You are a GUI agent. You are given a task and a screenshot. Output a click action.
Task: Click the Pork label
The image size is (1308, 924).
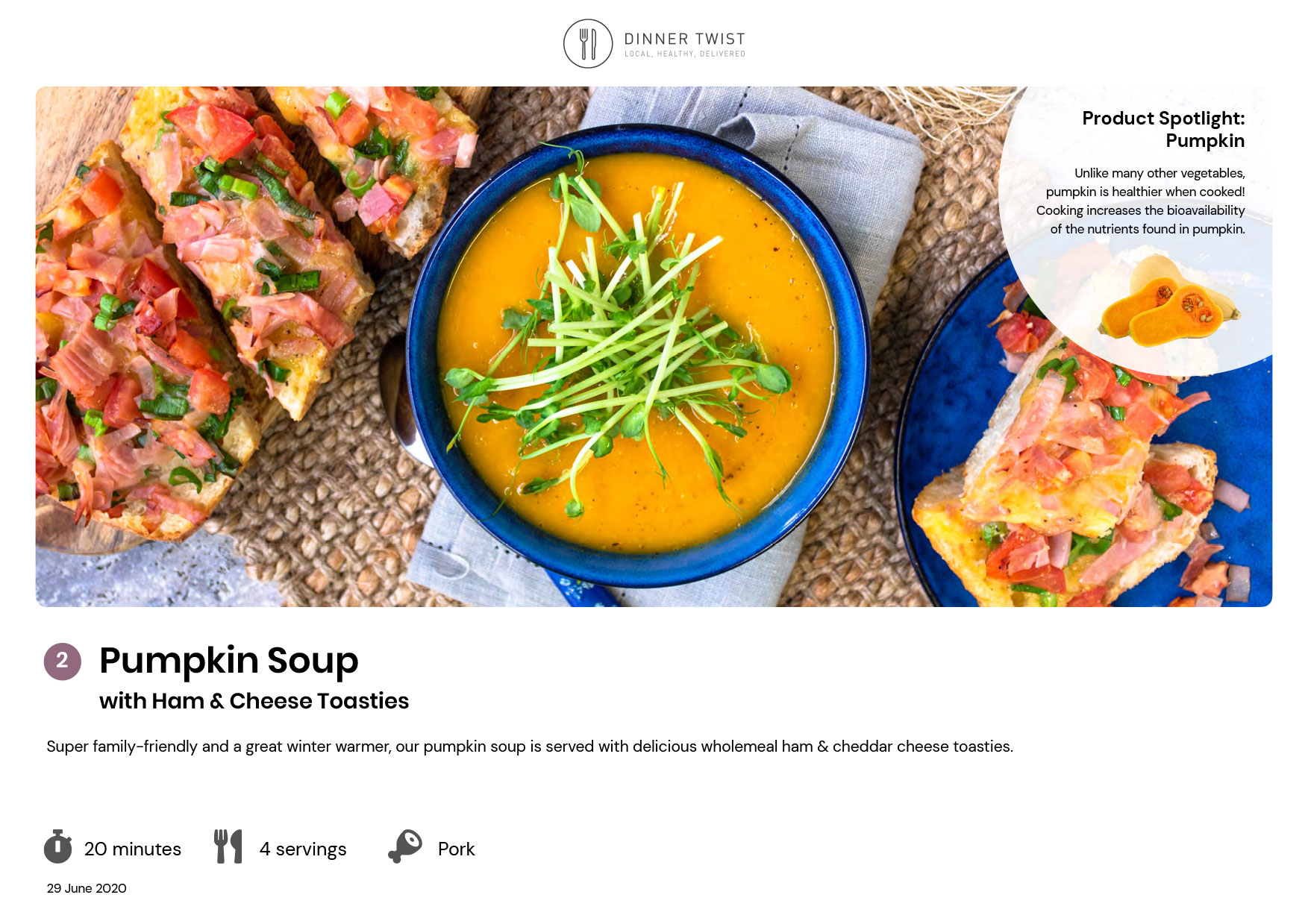coord(456,849)
